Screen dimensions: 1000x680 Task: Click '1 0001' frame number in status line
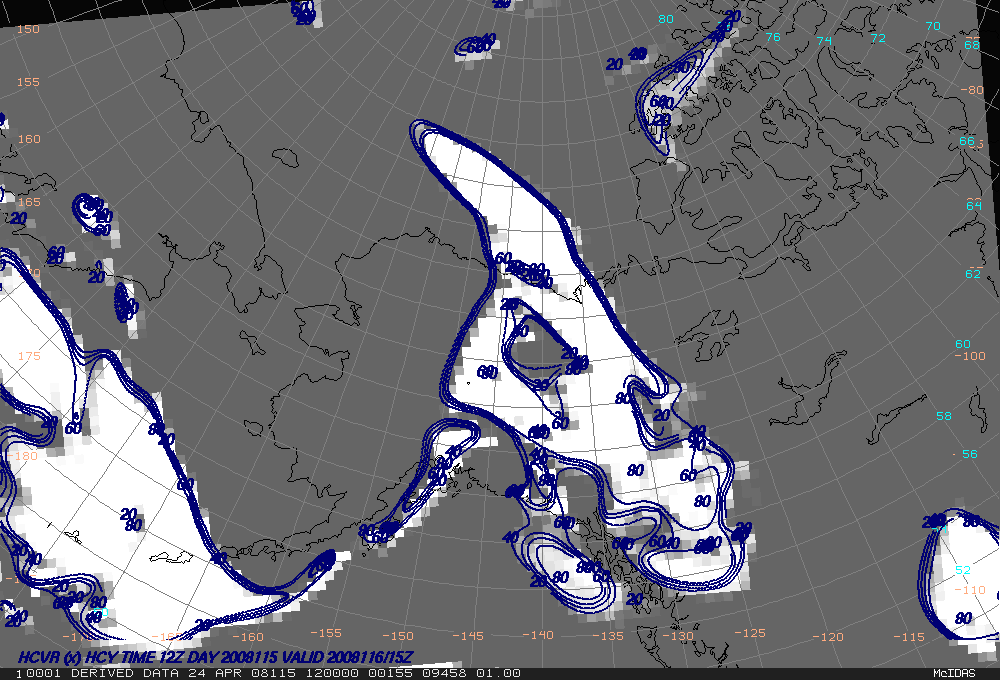(38, 673)
